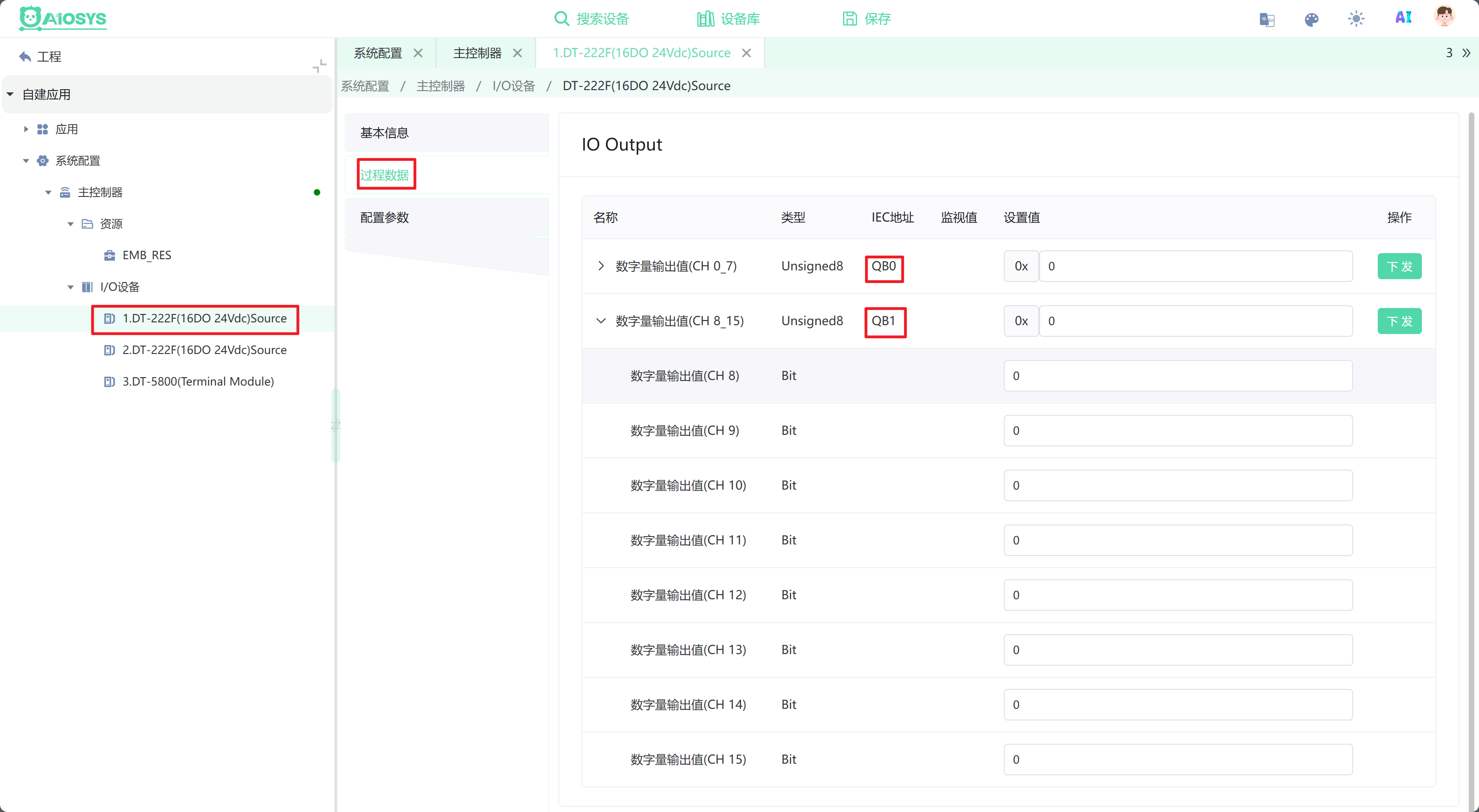Focus the CH 12 set value field

coord(1178,595)
